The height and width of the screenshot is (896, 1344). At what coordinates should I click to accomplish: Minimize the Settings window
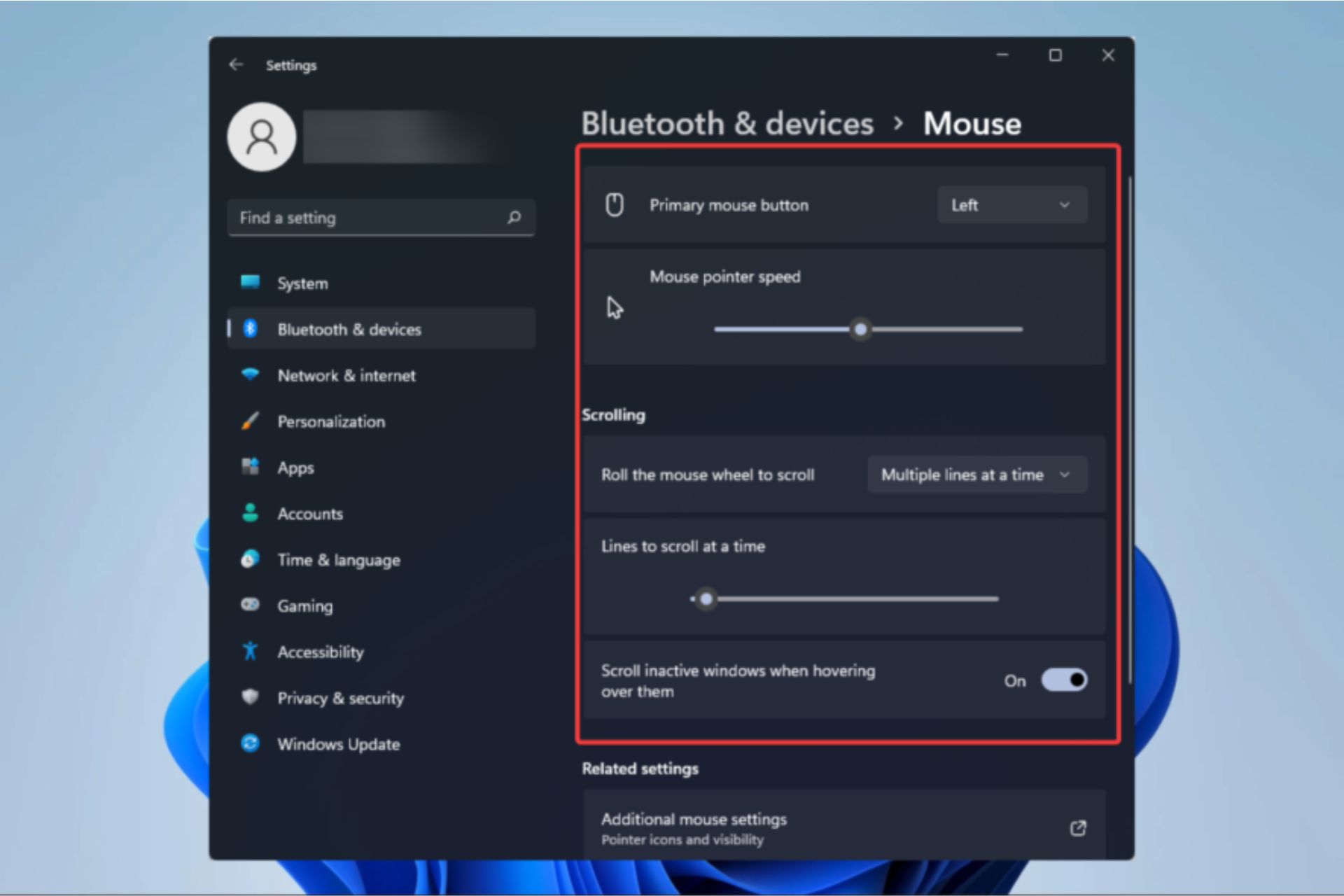pos(1002,55)
